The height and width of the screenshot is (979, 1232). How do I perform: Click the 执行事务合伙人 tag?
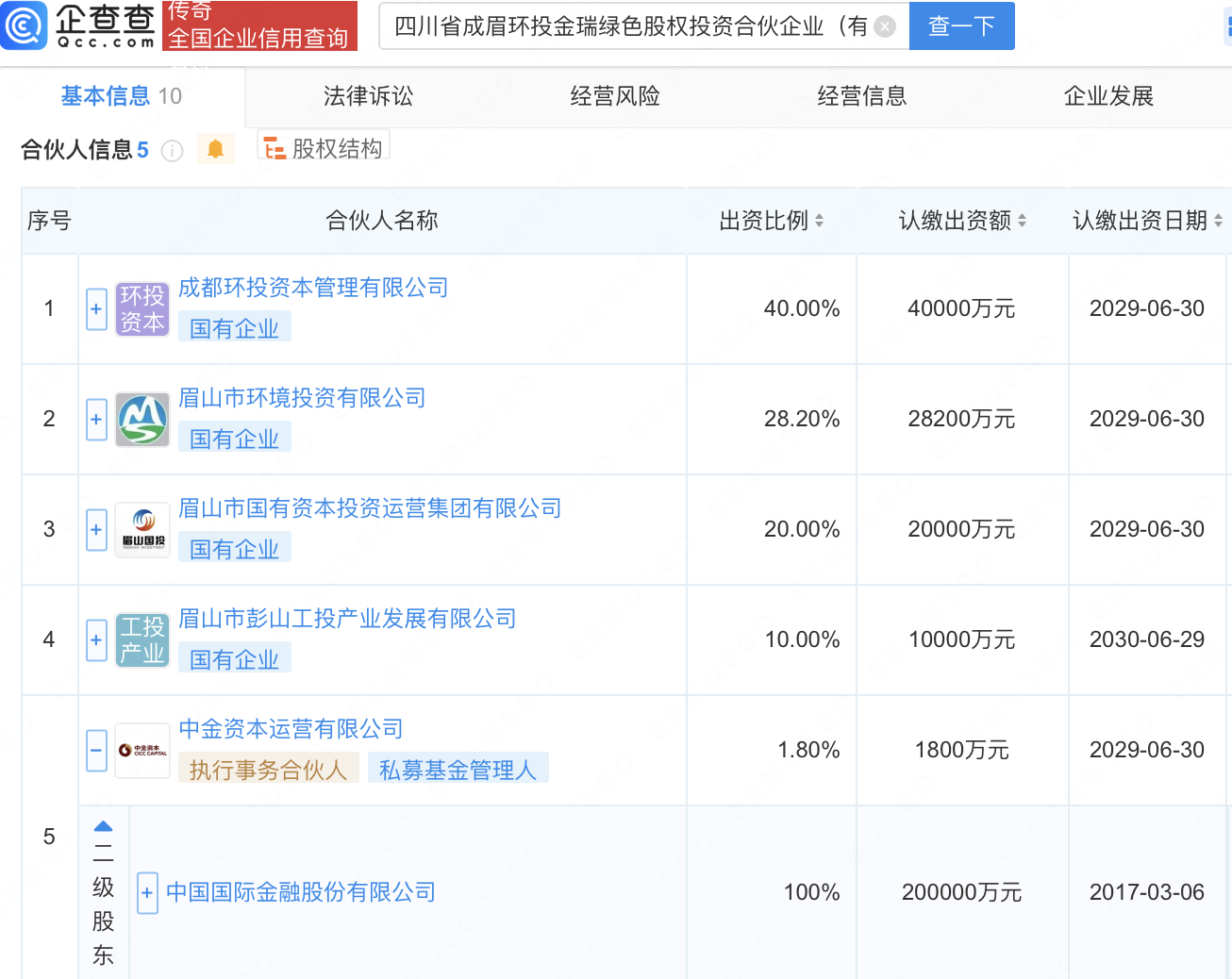point(269,770)
